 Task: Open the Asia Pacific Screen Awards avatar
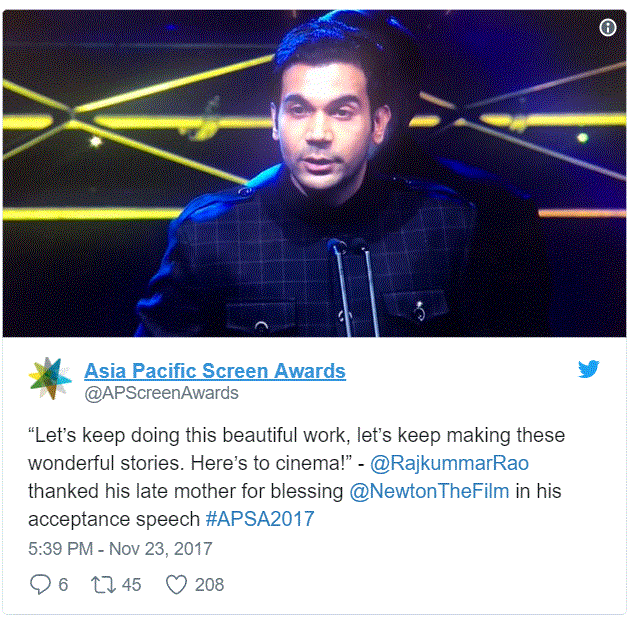pyautogui.click(x=50, y=378)
